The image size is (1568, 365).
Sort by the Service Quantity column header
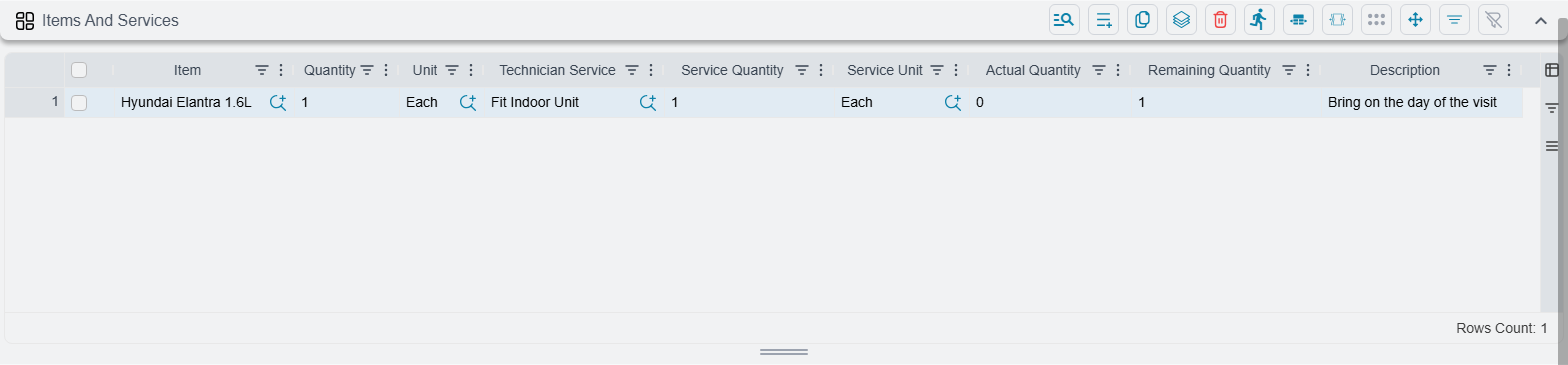click(732, 70)
